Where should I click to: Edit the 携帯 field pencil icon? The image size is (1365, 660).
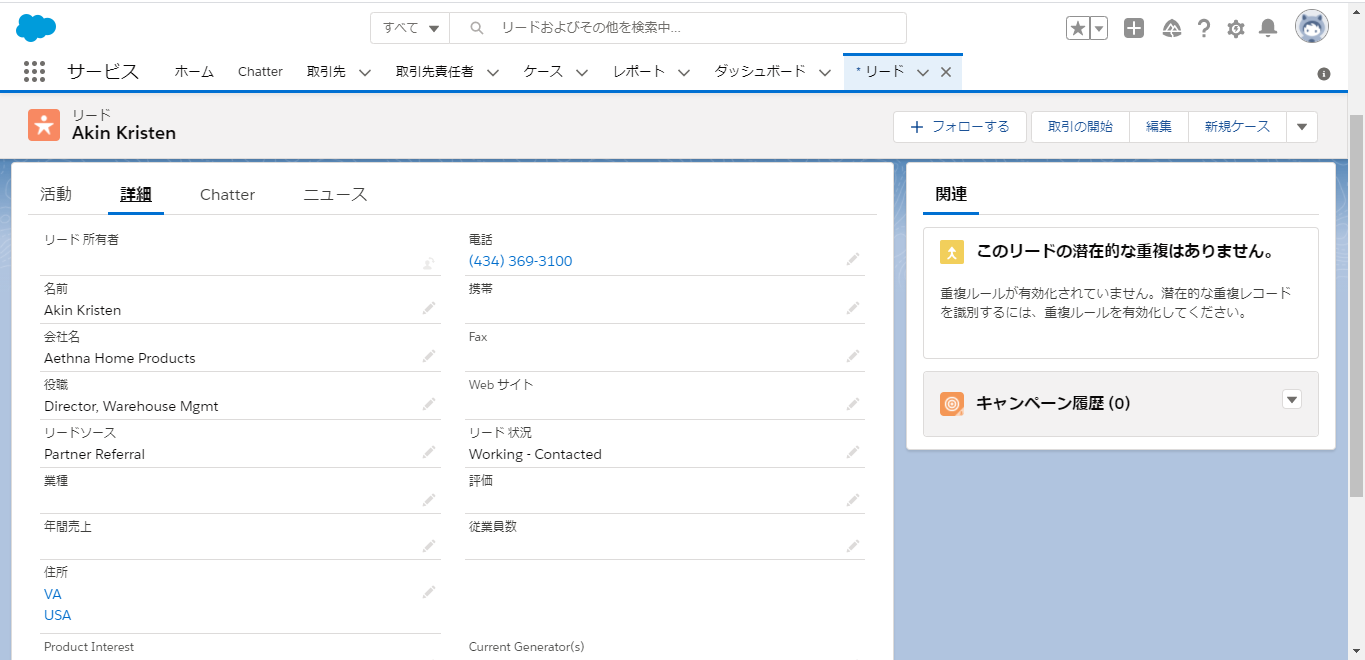[x=852, y=309]
